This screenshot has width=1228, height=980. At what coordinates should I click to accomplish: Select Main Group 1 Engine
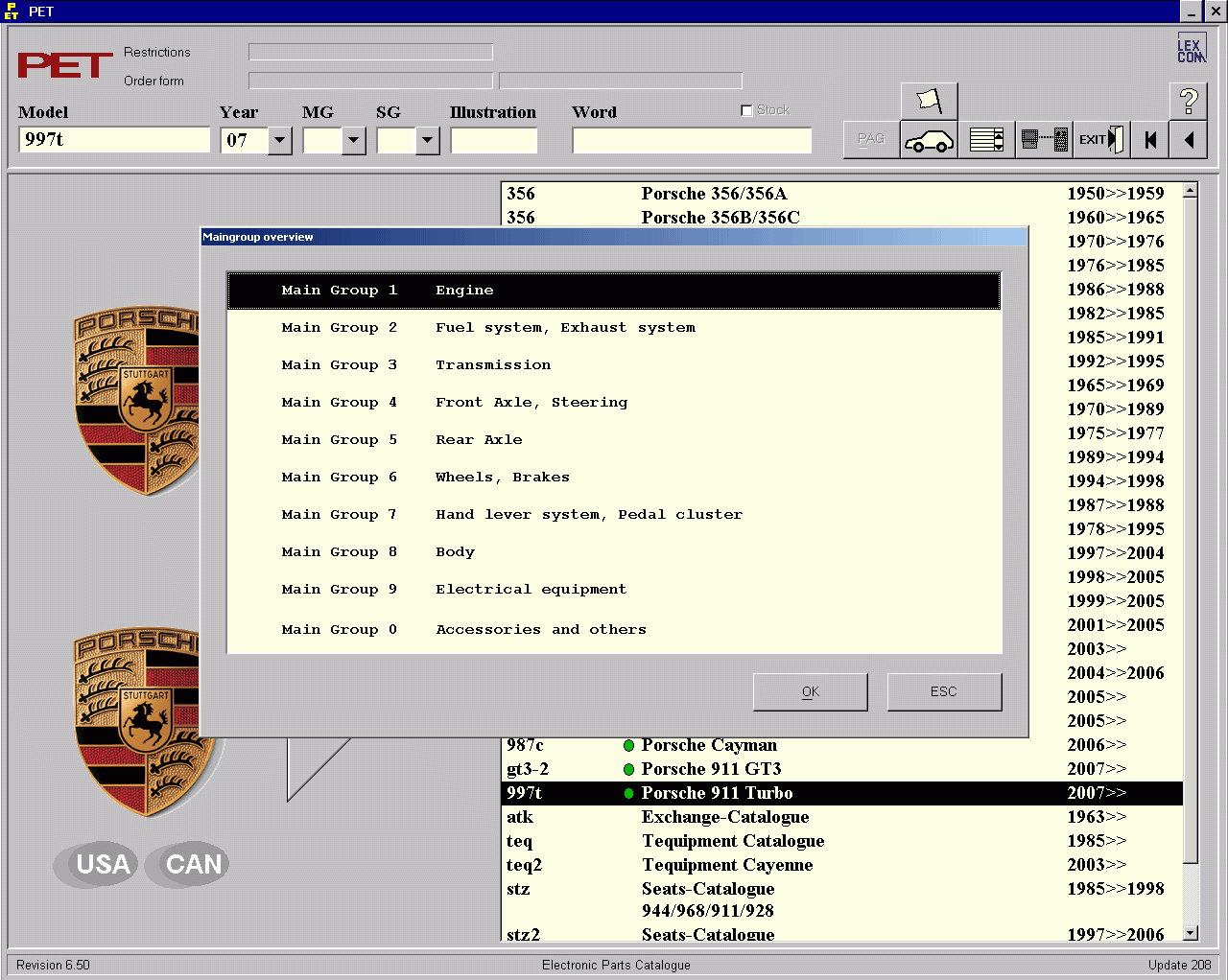pos(614,291)
